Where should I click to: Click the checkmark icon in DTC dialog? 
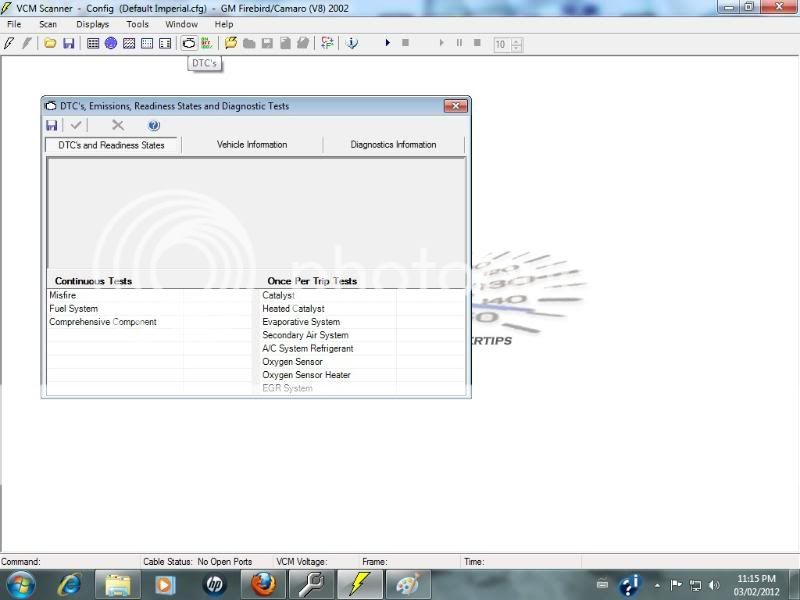(x=76, y=126)
